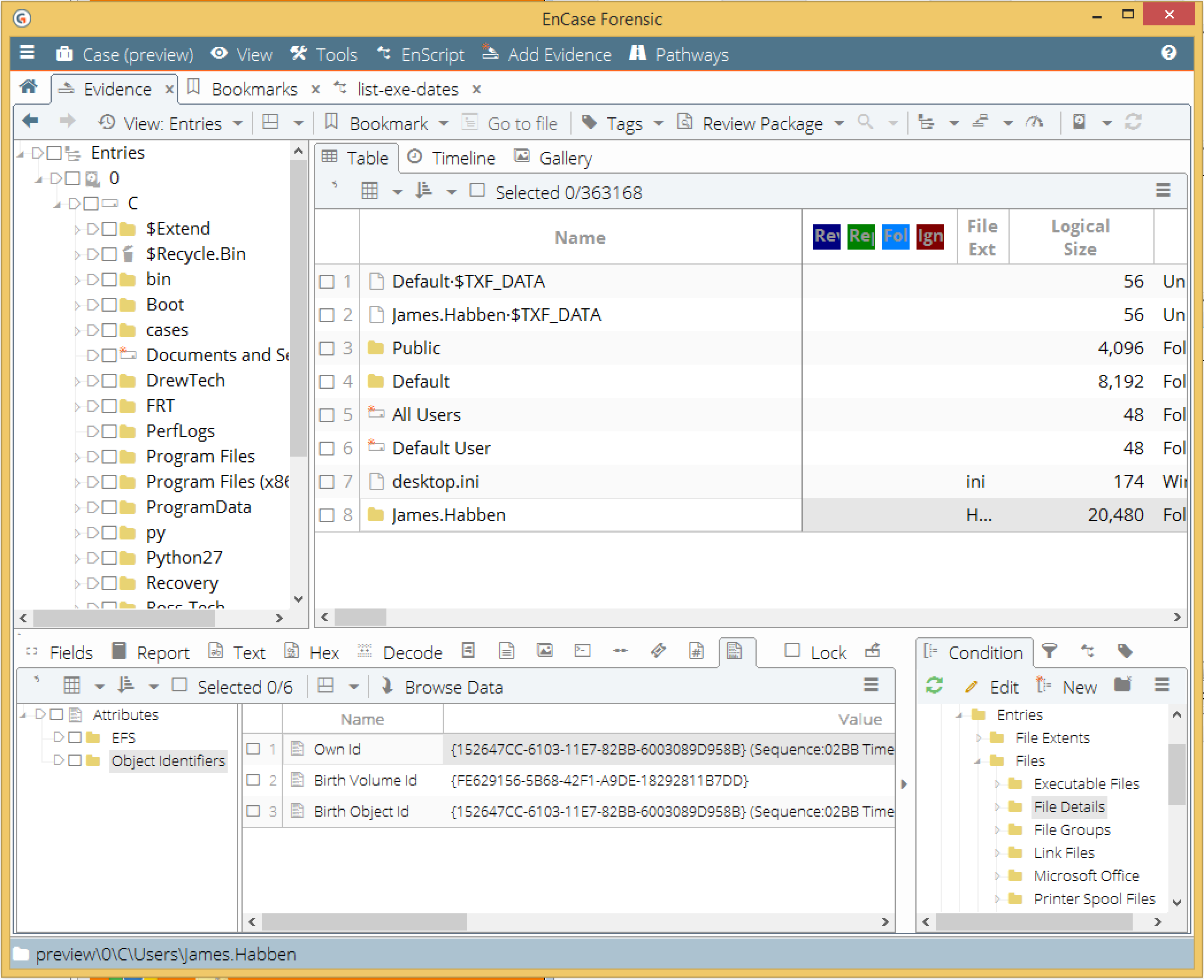Click Pathways in top bar

tap(679, 54)
